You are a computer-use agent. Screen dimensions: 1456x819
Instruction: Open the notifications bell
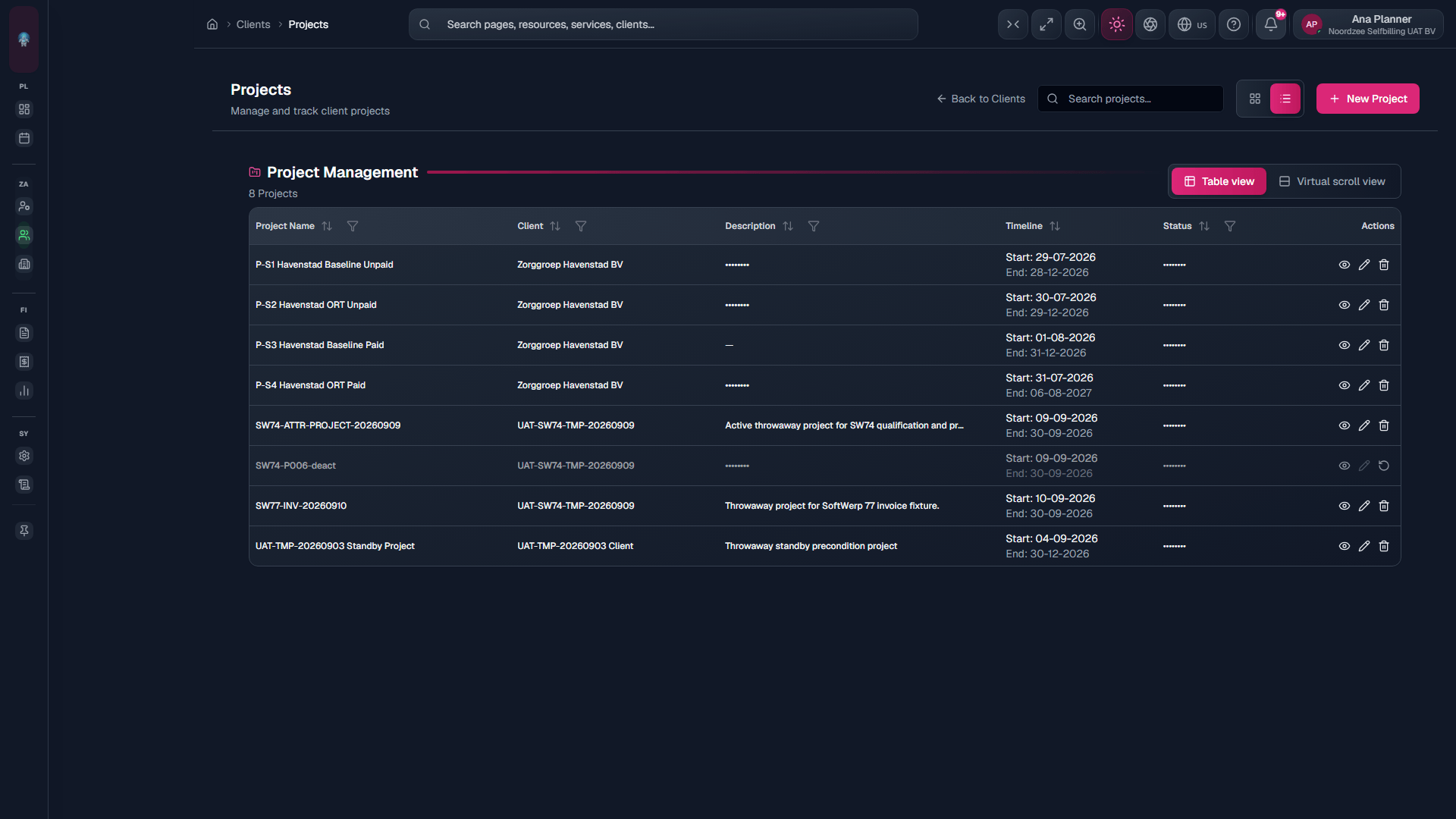[x=1271, y=24]
